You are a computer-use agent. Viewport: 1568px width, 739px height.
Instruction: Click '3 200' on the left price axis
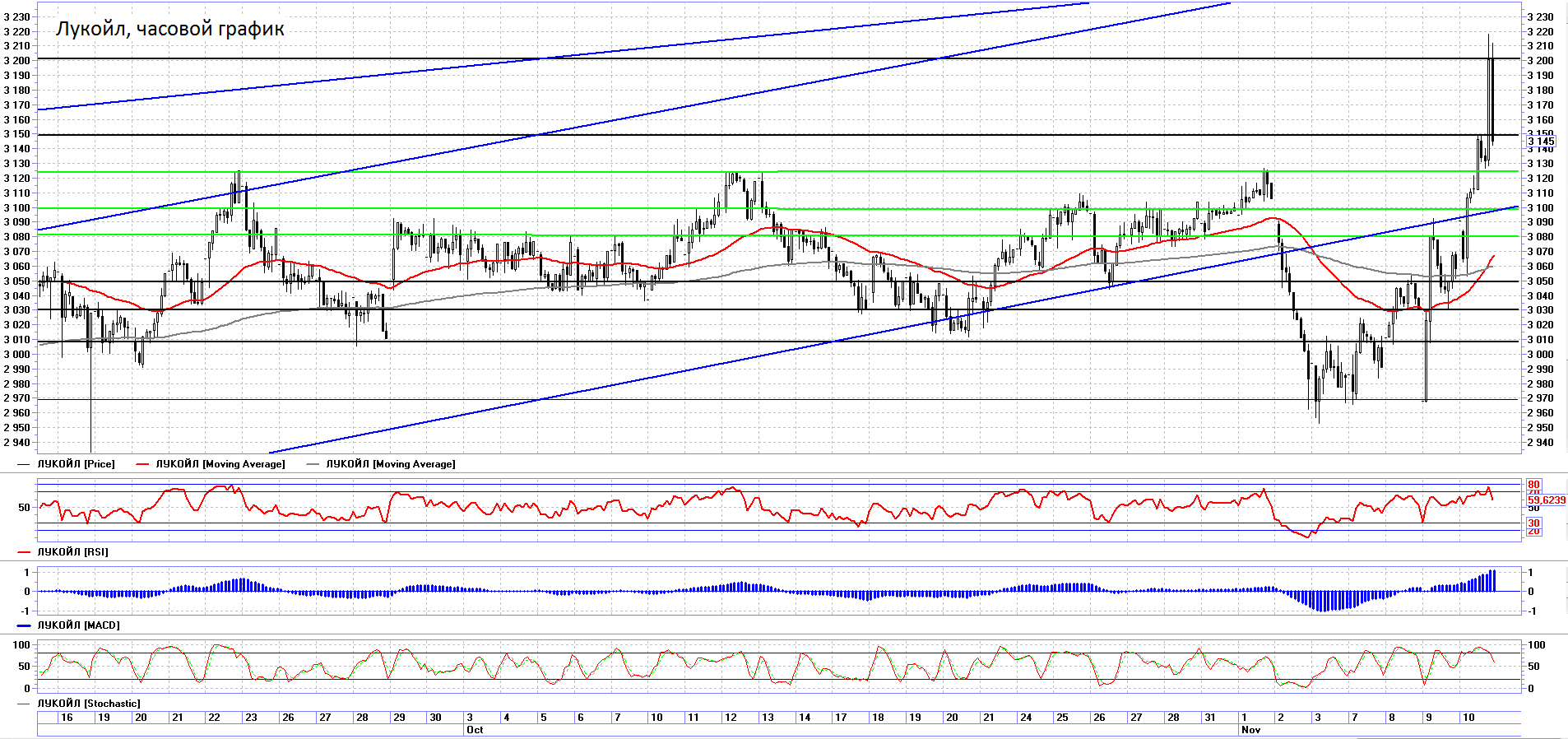pyautogui.click(x=17, y=60)
